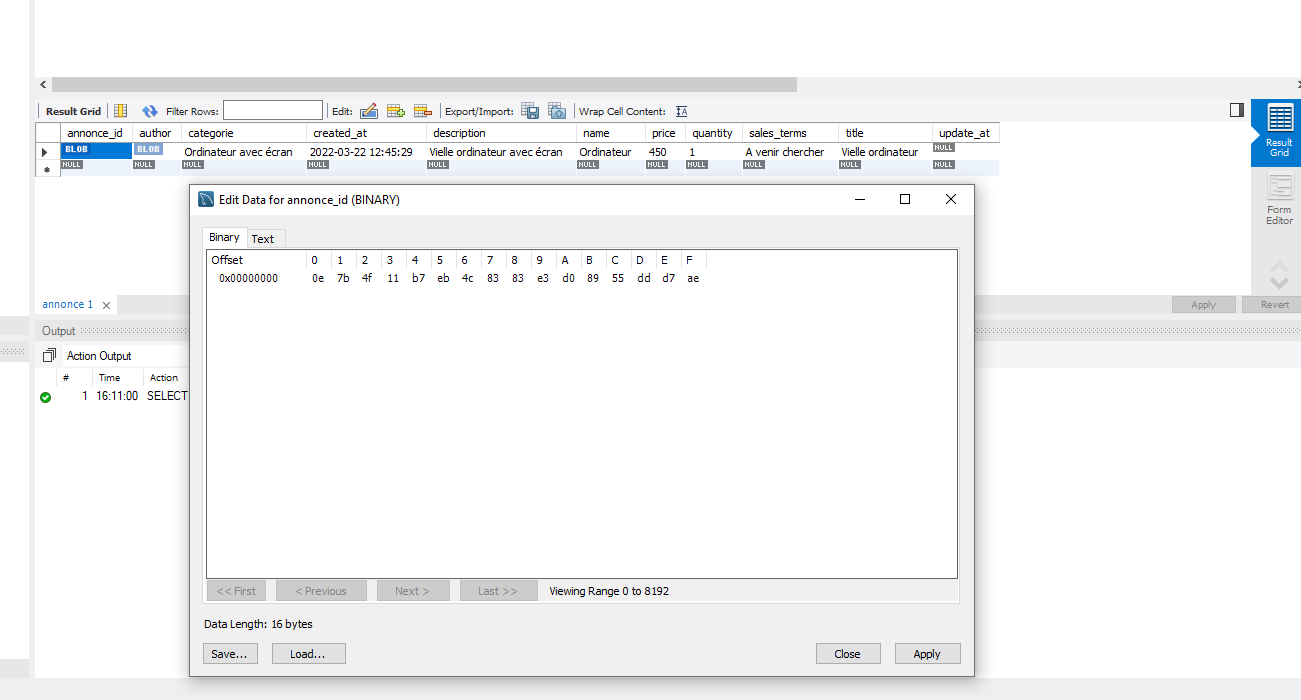This screenshot has width=1301, height=700.
Task: Click the created_at column header
Action: (366, 133)
